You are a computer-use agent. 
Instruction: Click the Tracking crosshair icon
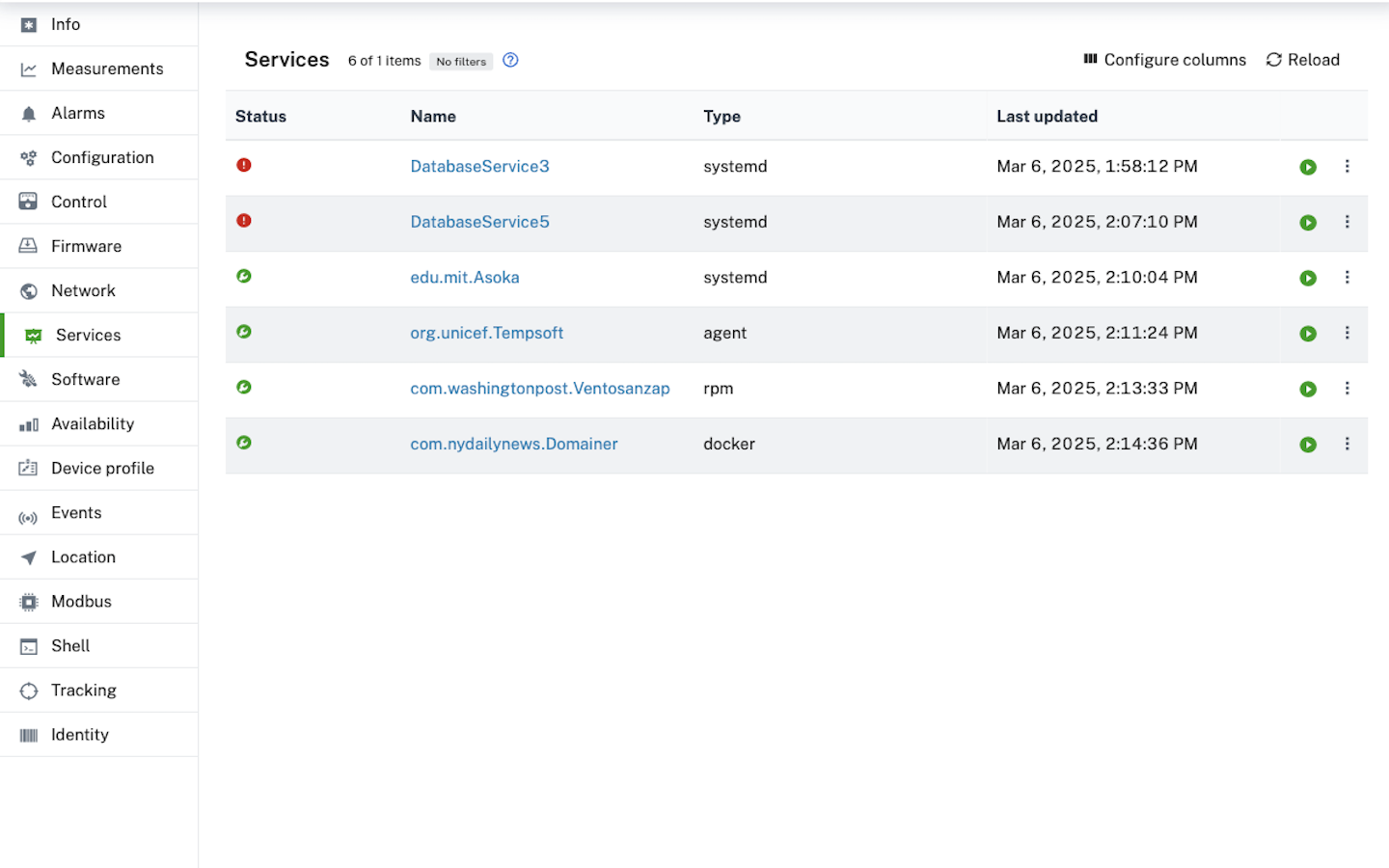tap(27, 690)
